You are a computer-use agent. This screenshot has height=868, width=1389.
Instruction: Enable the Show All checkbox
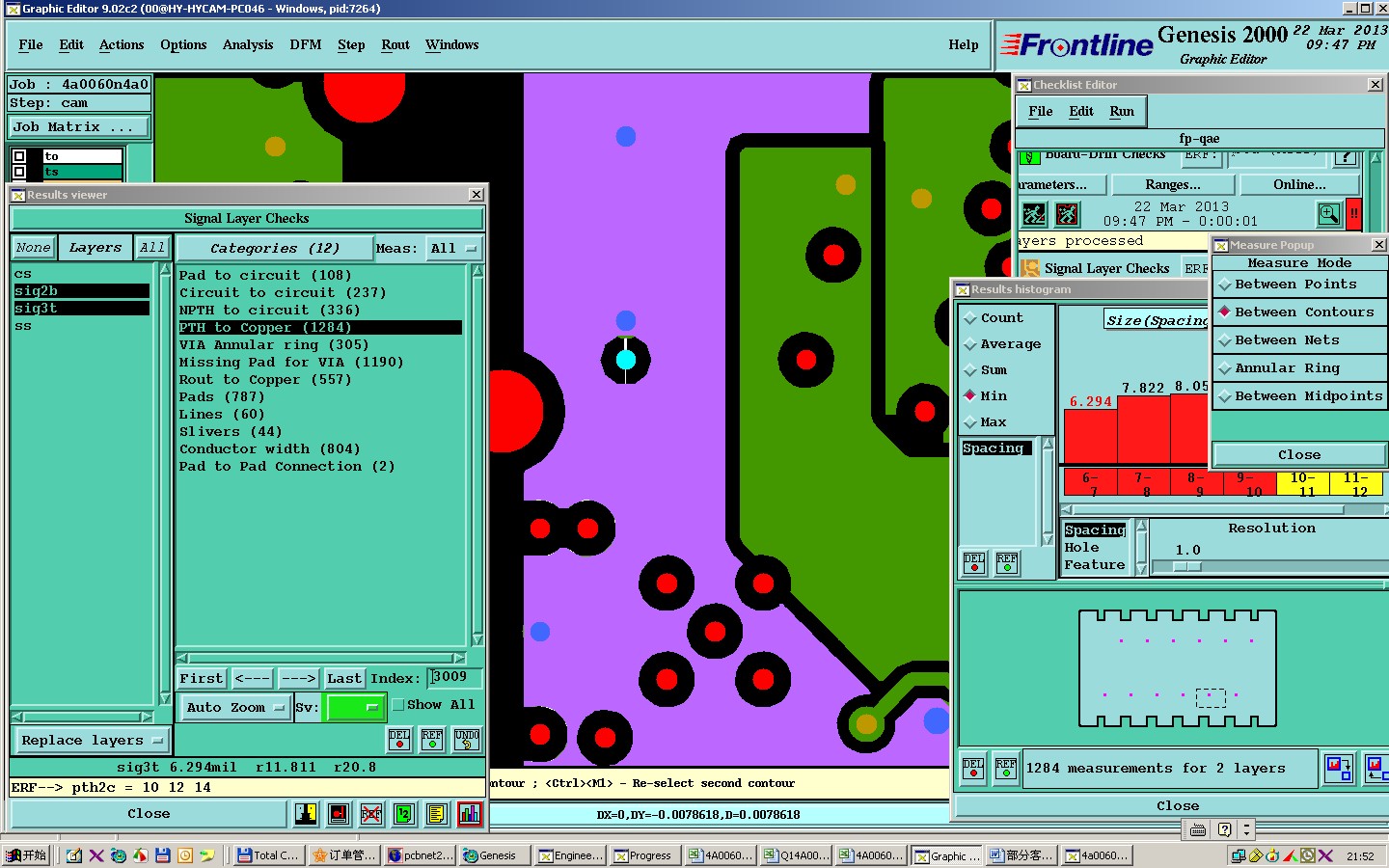(397, 705)
